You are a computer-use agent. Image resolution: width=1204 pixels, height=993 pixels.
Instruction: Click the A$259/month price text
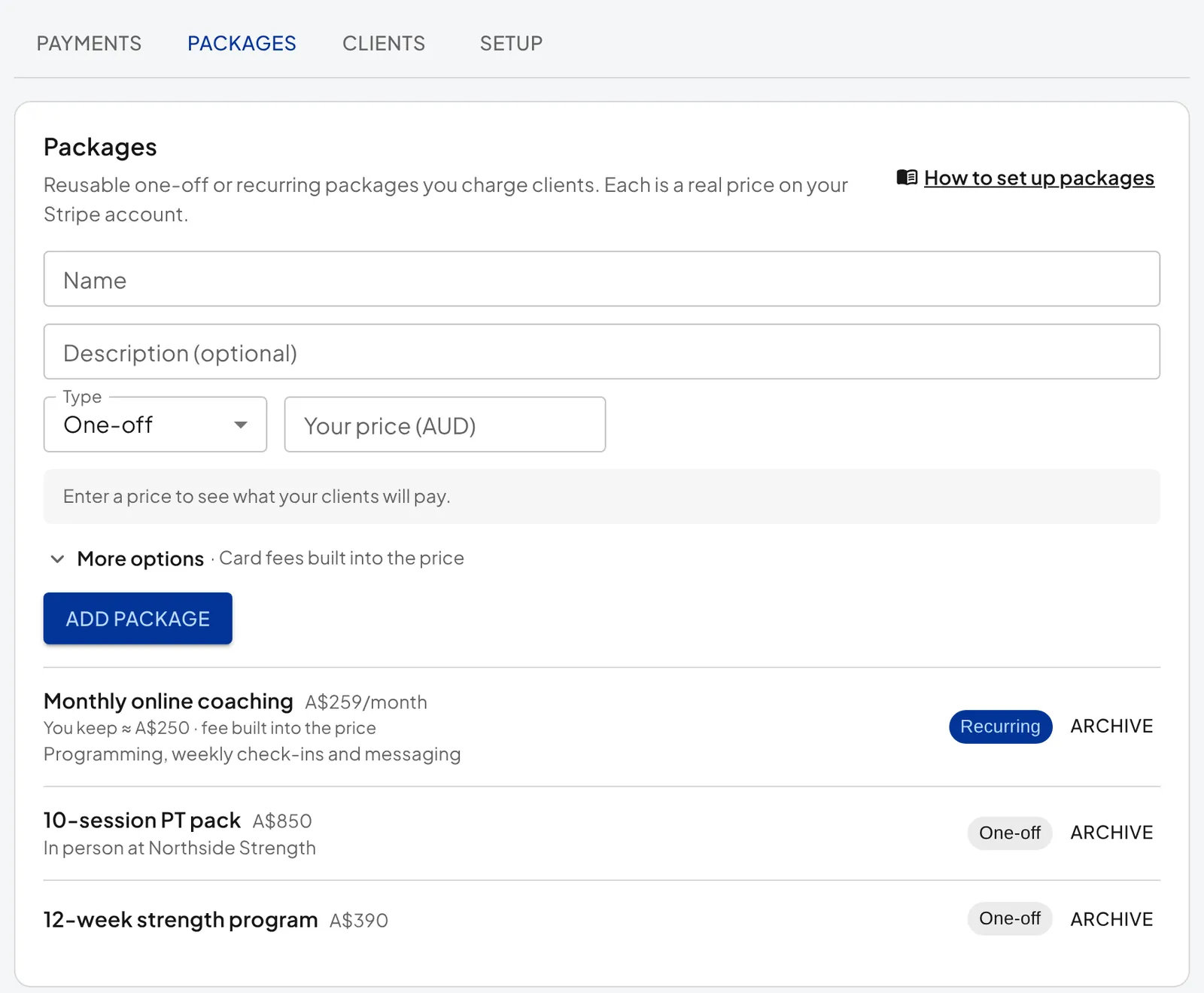[366, 702]
